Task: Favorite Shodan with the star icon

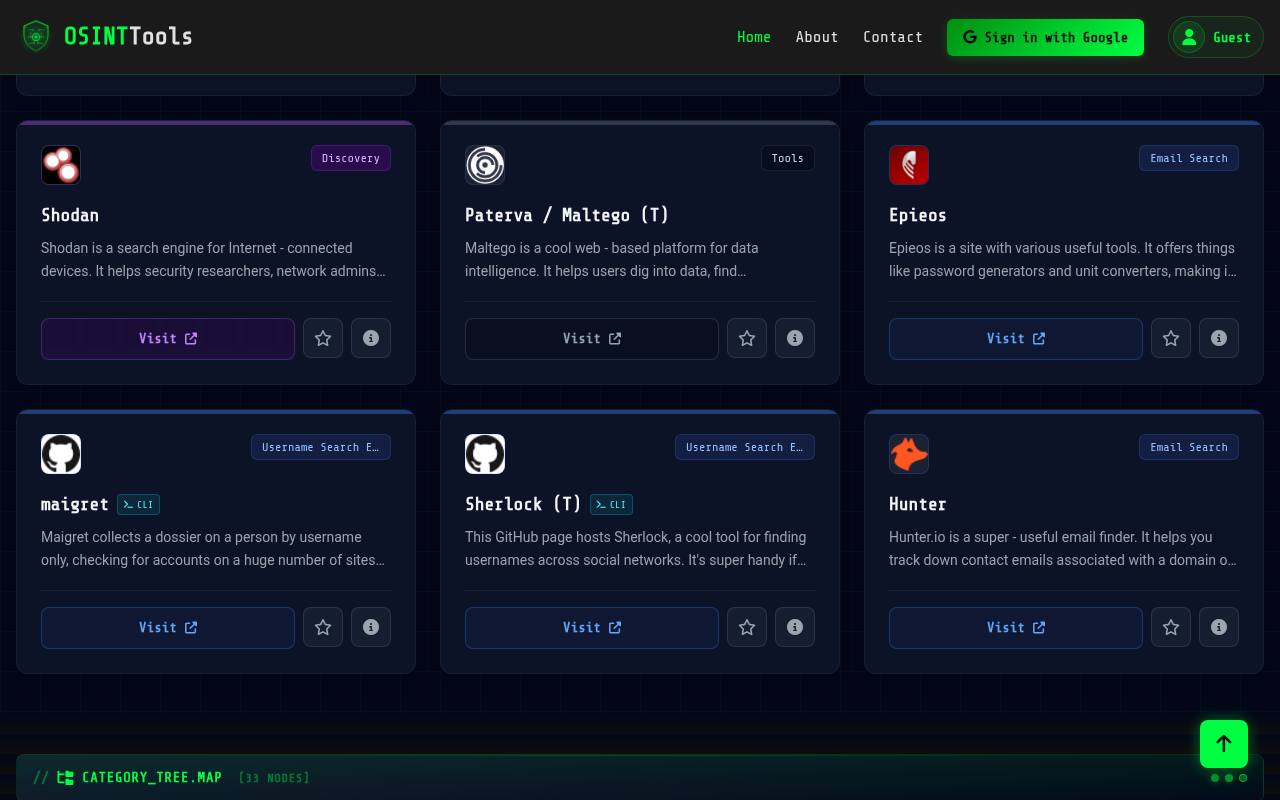Action: coord(323,338)
